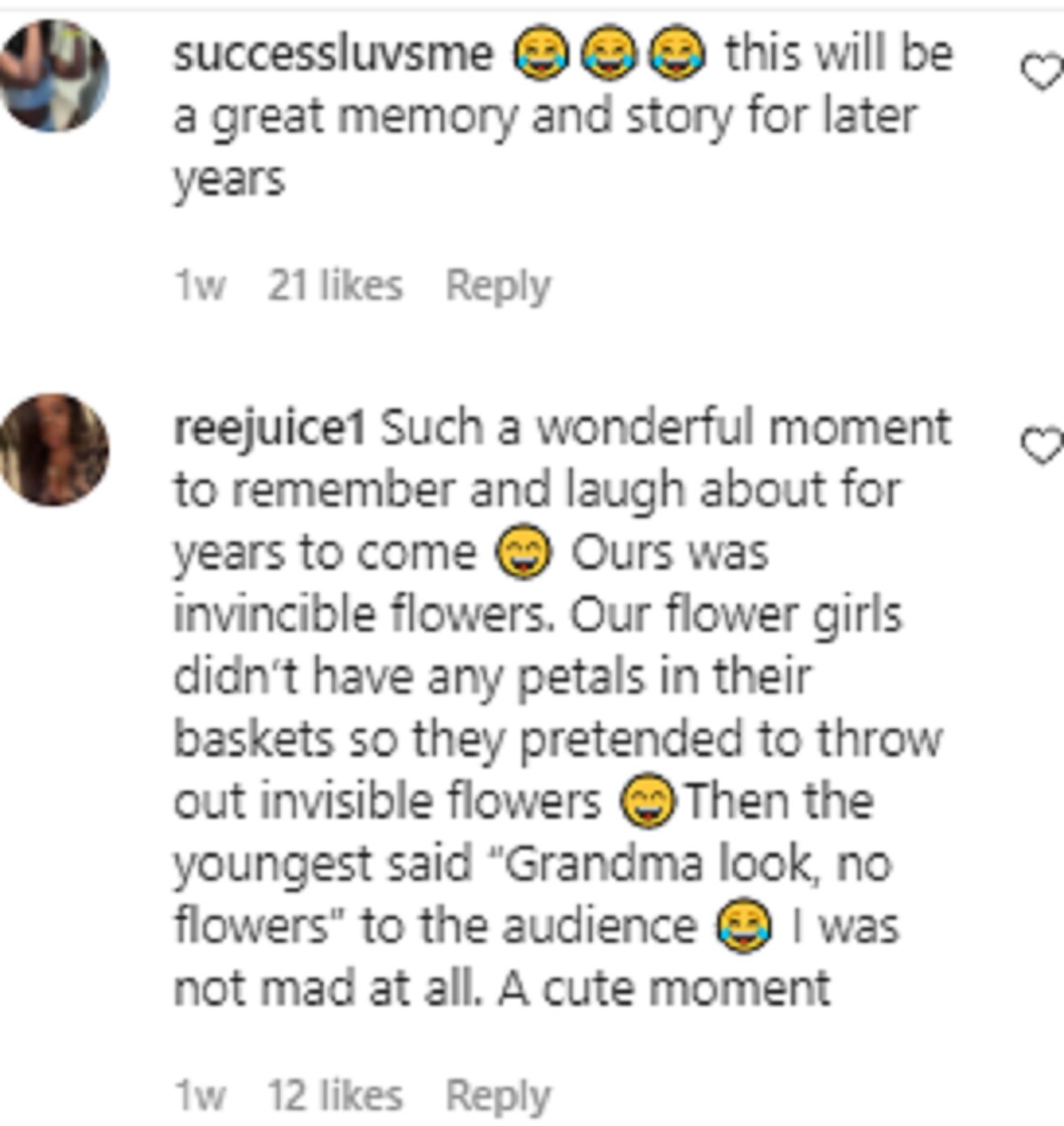Open reejuice1's profile picture
The image size is (1064, 1126).
55,450
